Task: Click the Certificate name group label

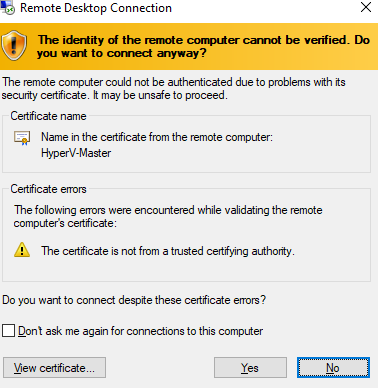Action: [x=48, y=116]
